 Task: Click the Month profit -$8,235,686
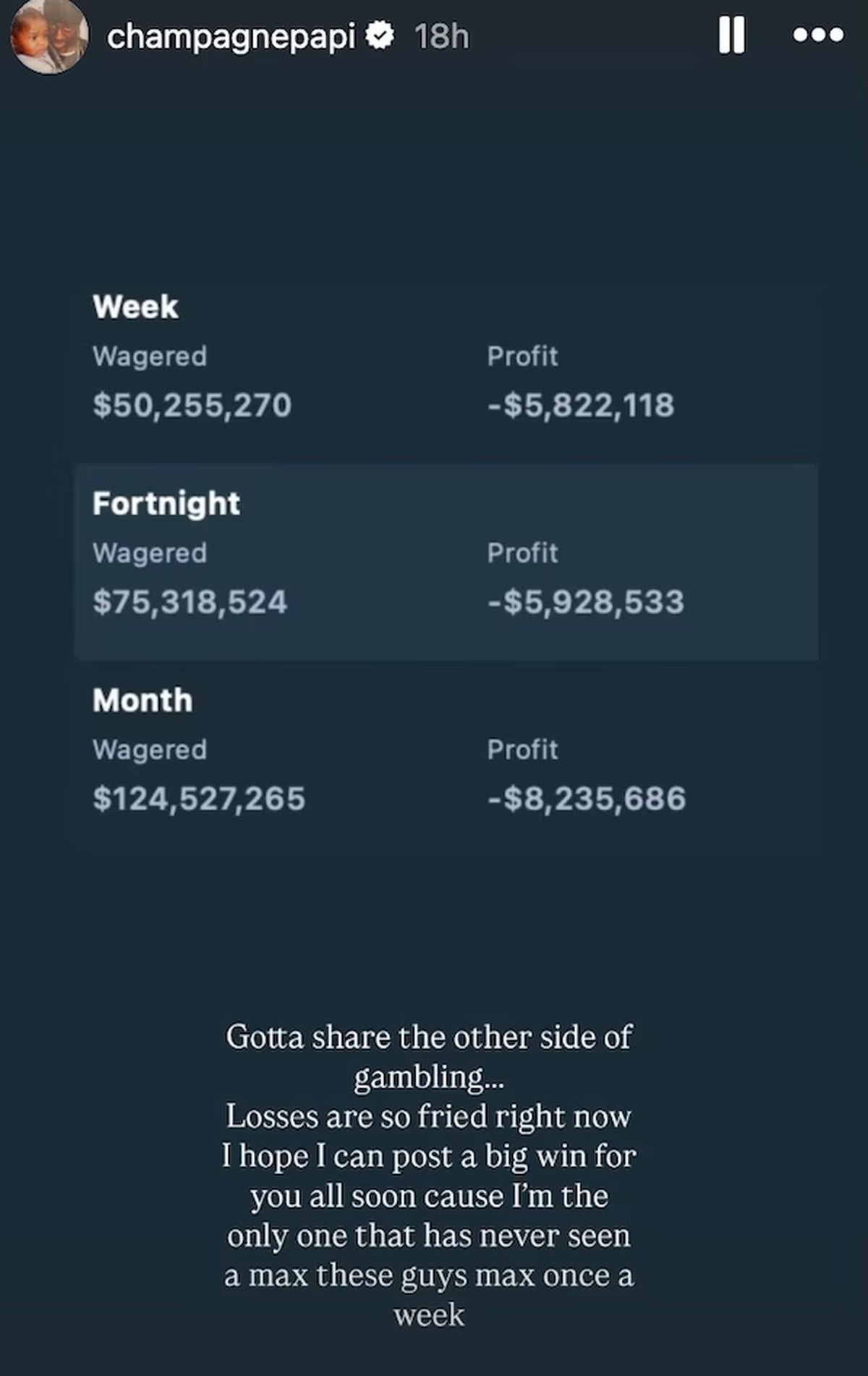coord(587,799)
